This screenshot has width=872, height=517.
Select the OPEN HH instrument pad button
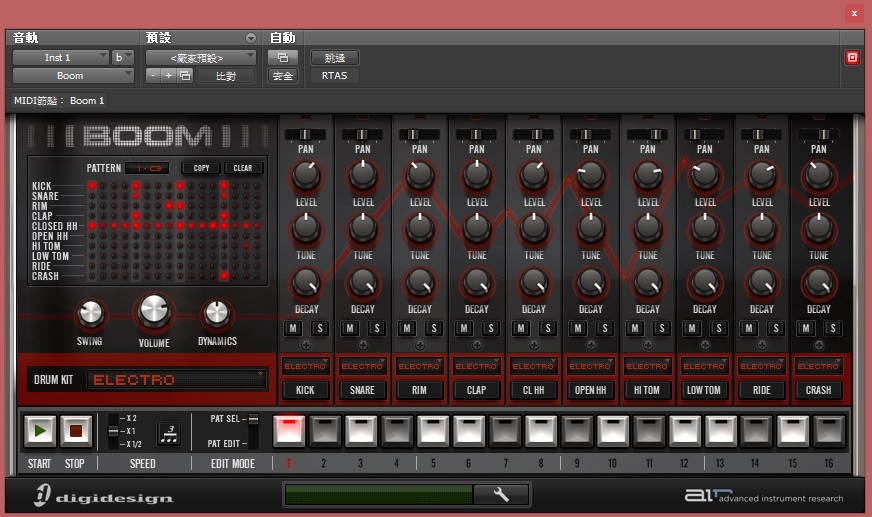tap(590, 390)
